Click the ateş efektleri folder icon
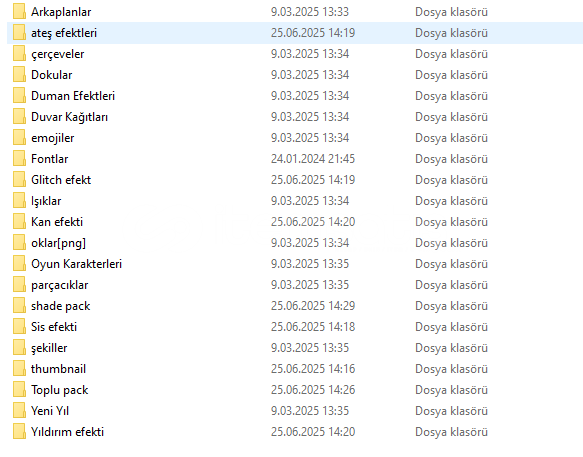Viewport: 583px width, 457px height. pos(19,33)
